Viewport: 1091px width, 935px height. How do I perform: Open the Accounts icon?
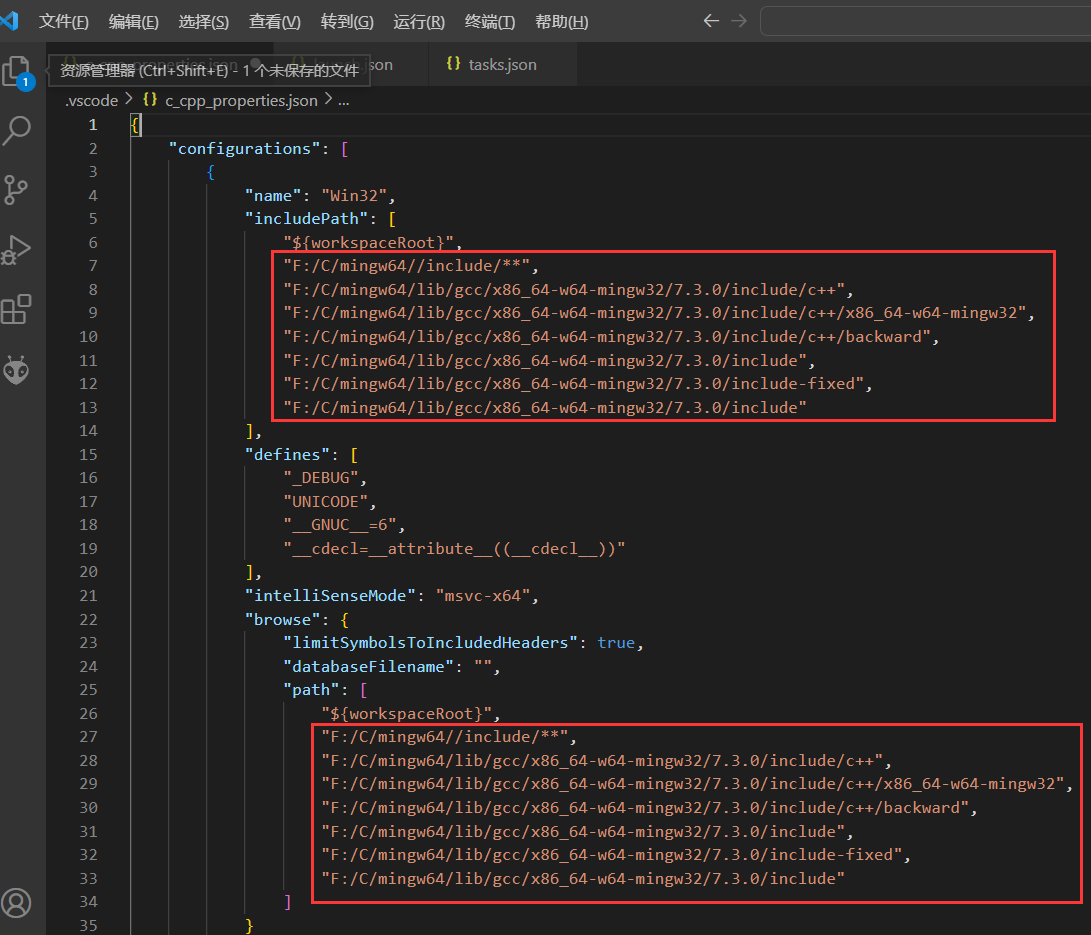point(17,903)
